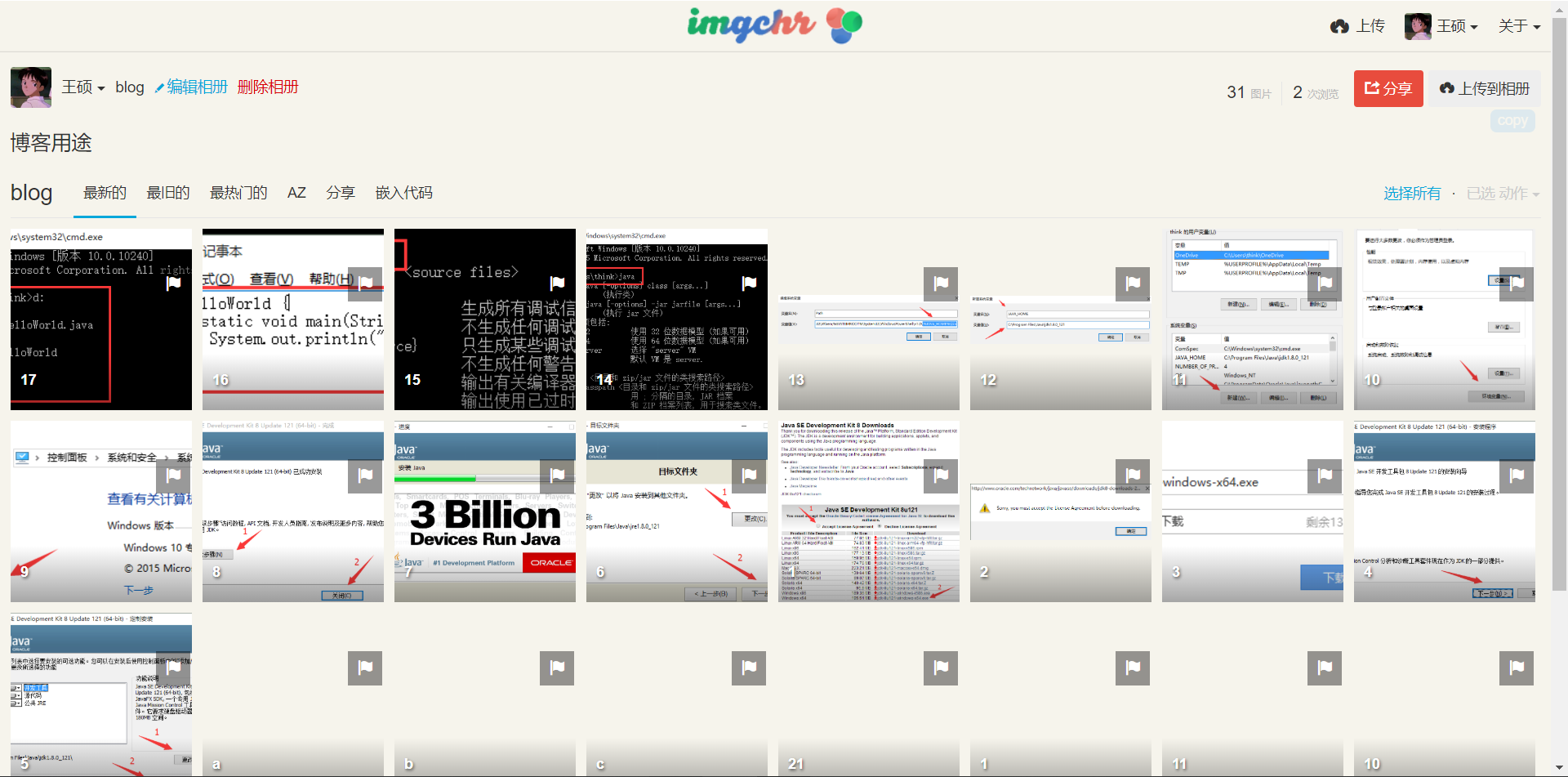Click the page vertical scrollbar
1568x777 pixels.
coord(1559,302)
